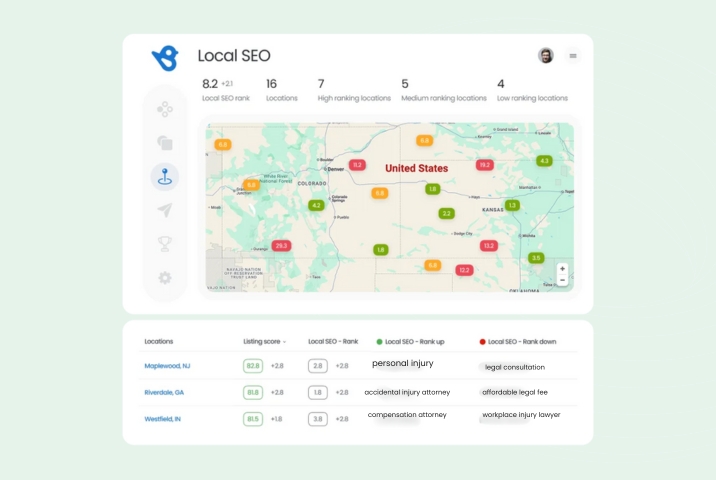Click the 4 Low ranking locations stat
The width and height of the screenshot is (716, 480).
tap(532, 90)
